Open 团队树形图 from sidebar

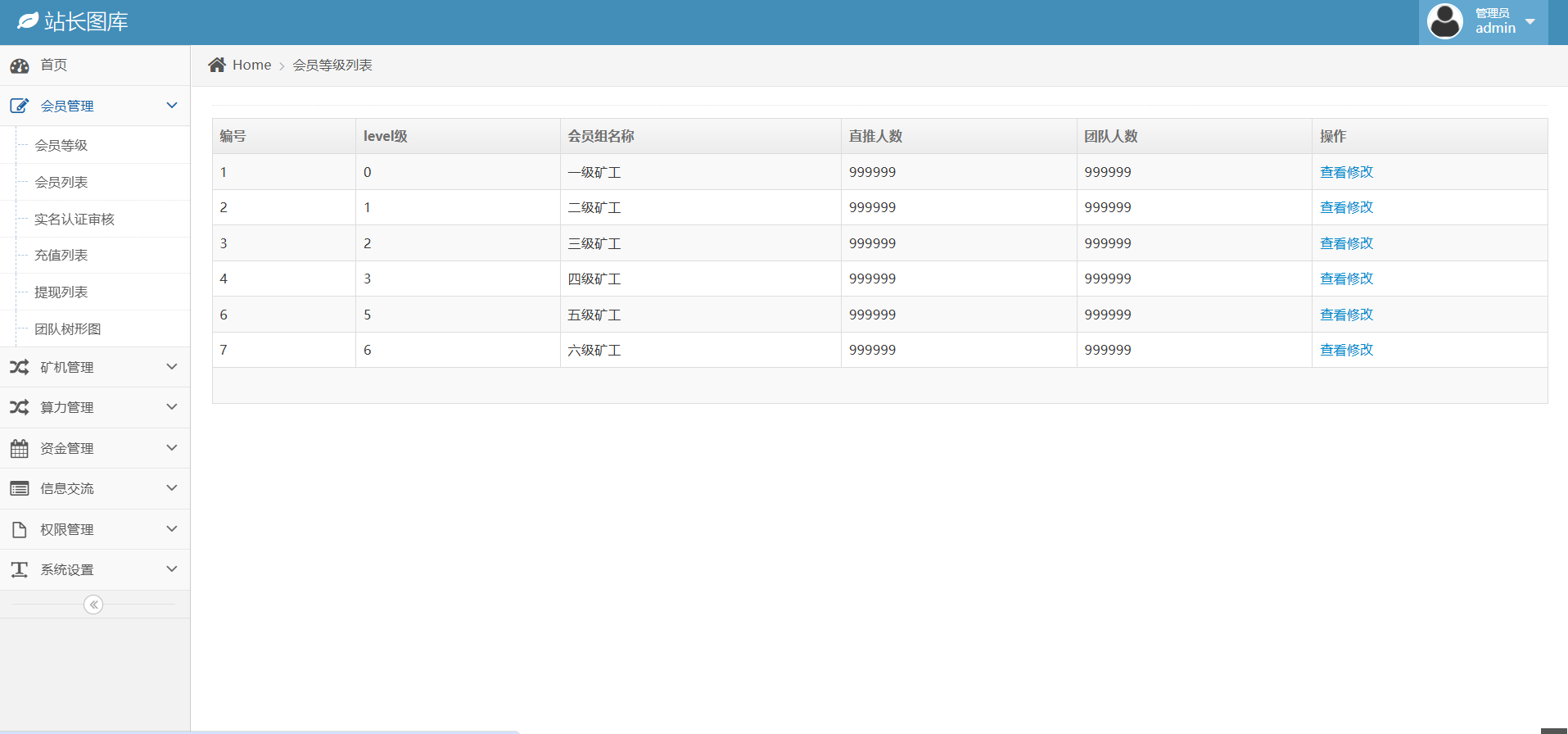coord(68,328)
